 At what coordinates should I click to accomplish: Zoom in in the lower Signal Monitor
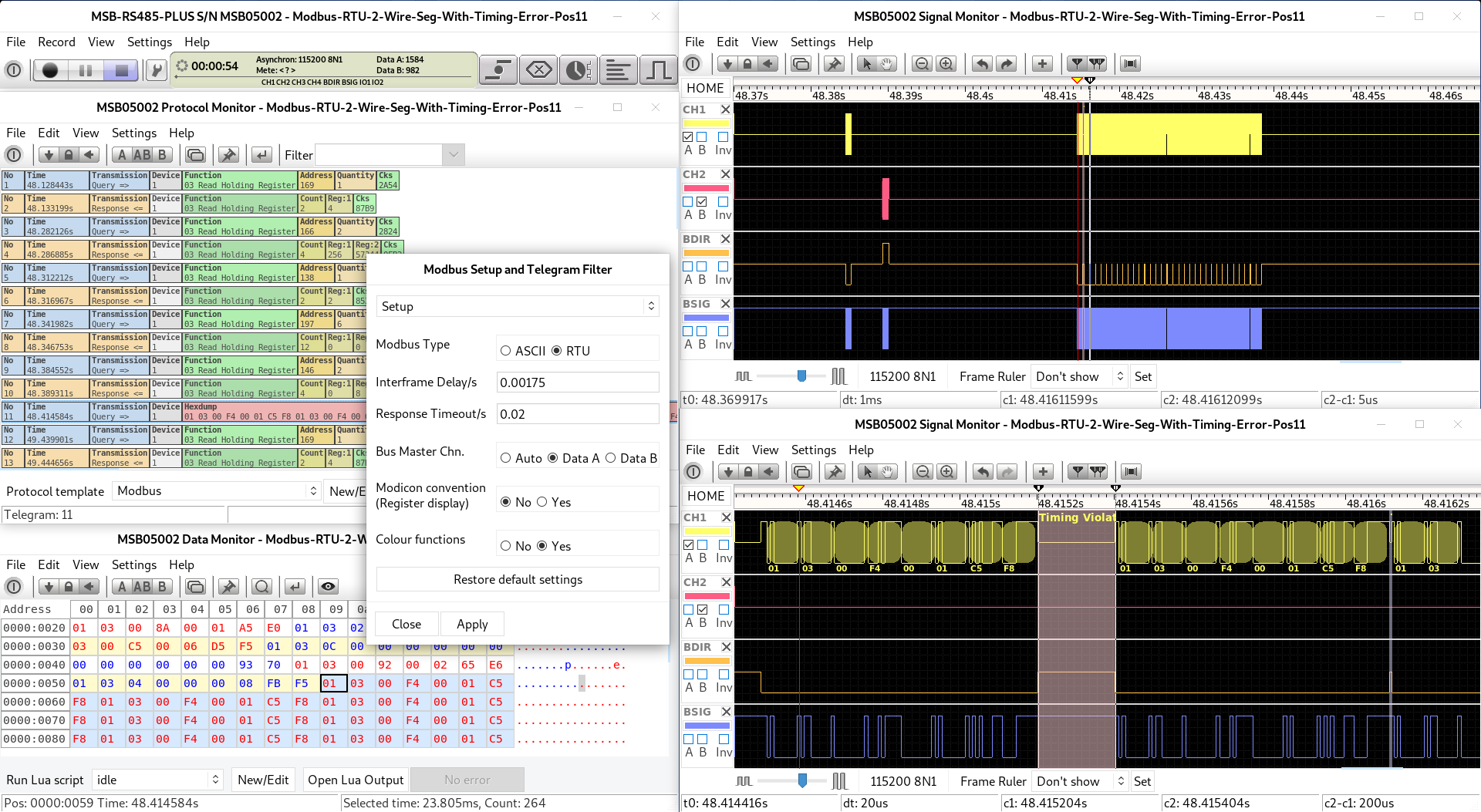[x=947, y=472]
